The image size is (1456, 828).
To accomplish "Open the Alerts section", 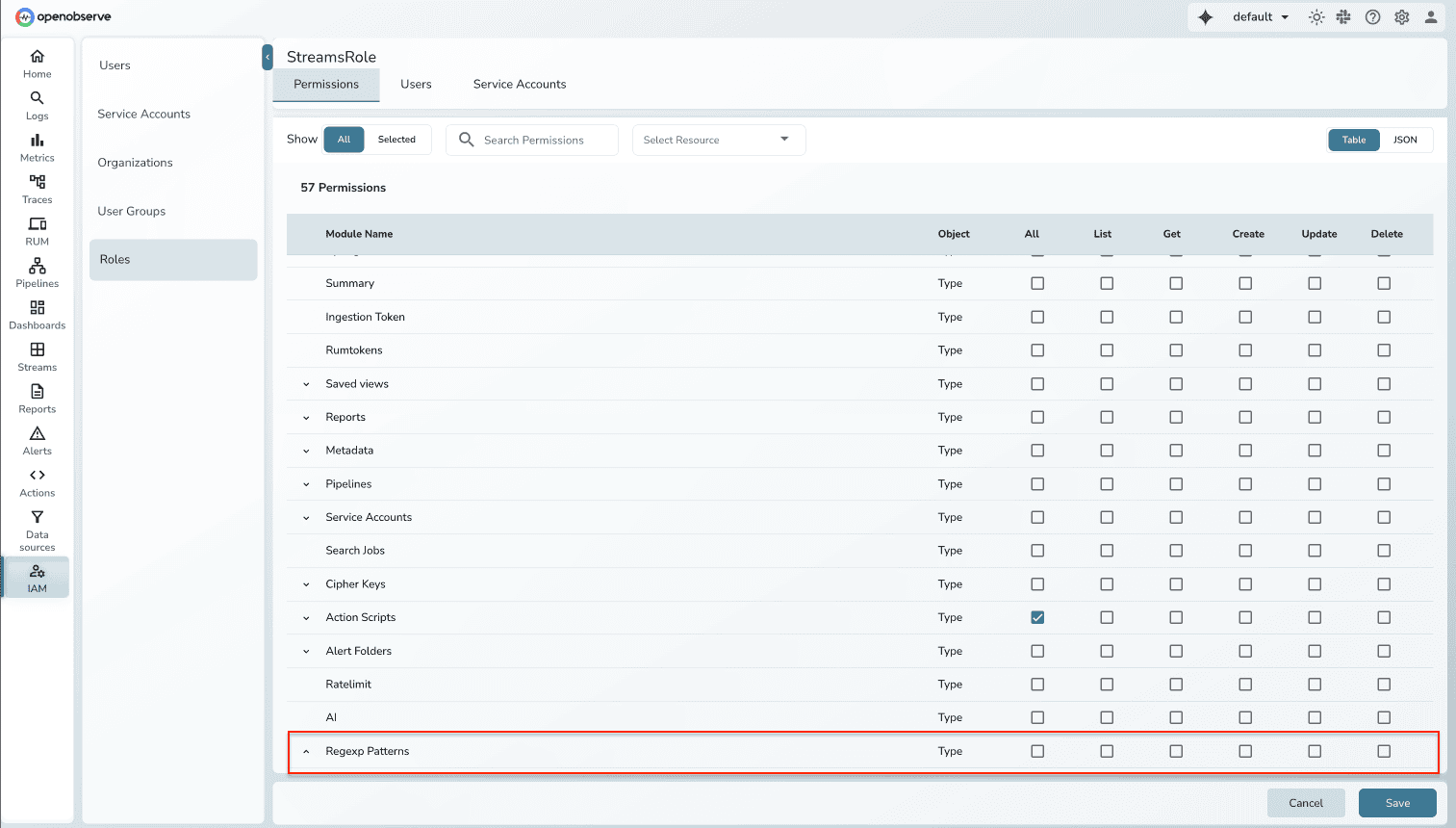I will click(x=37, y=441).
